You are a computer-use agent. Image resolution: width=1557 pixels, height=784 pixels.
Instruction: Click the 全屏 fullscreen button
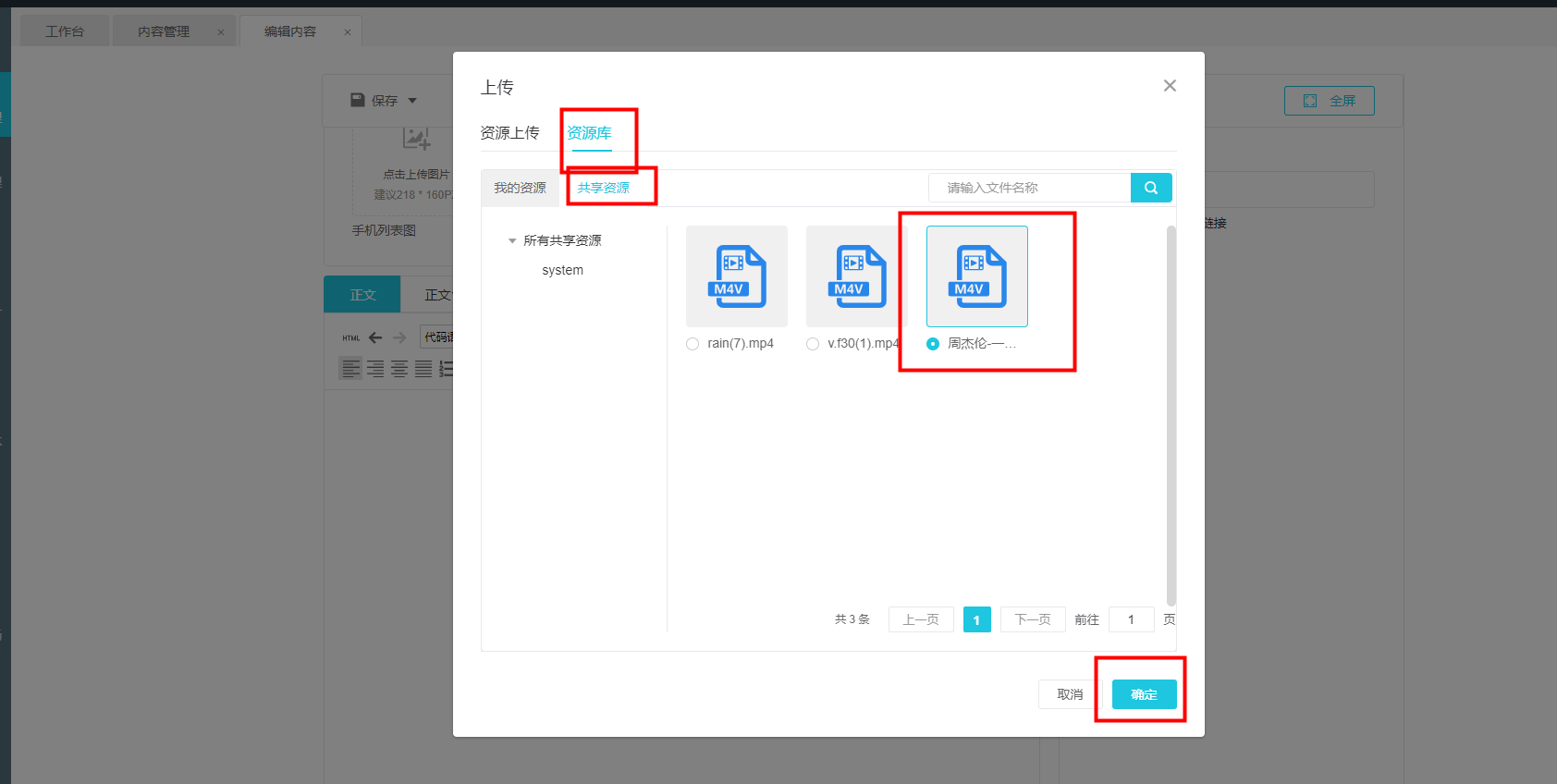[1329, 101]
